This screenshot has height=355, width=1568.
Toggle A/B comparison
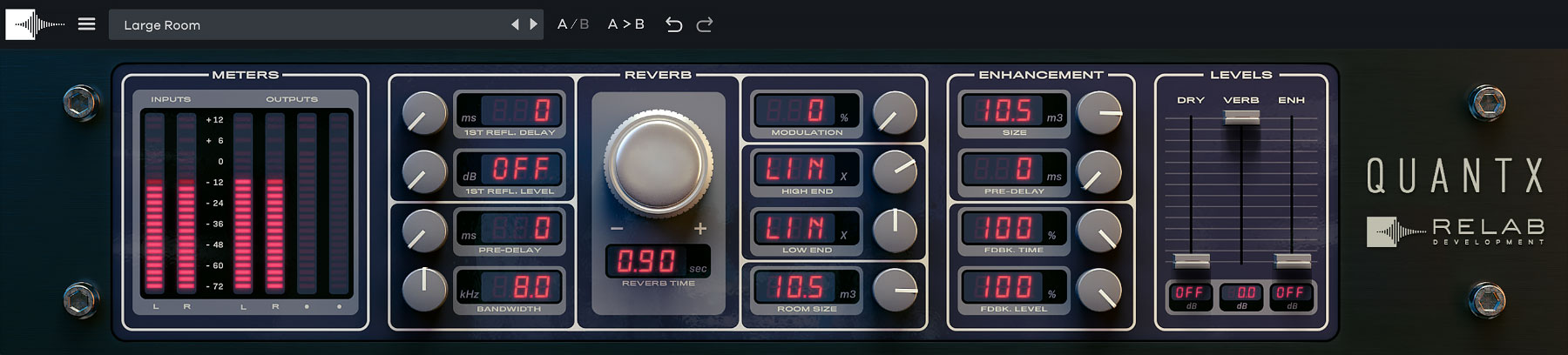(573, 24)
